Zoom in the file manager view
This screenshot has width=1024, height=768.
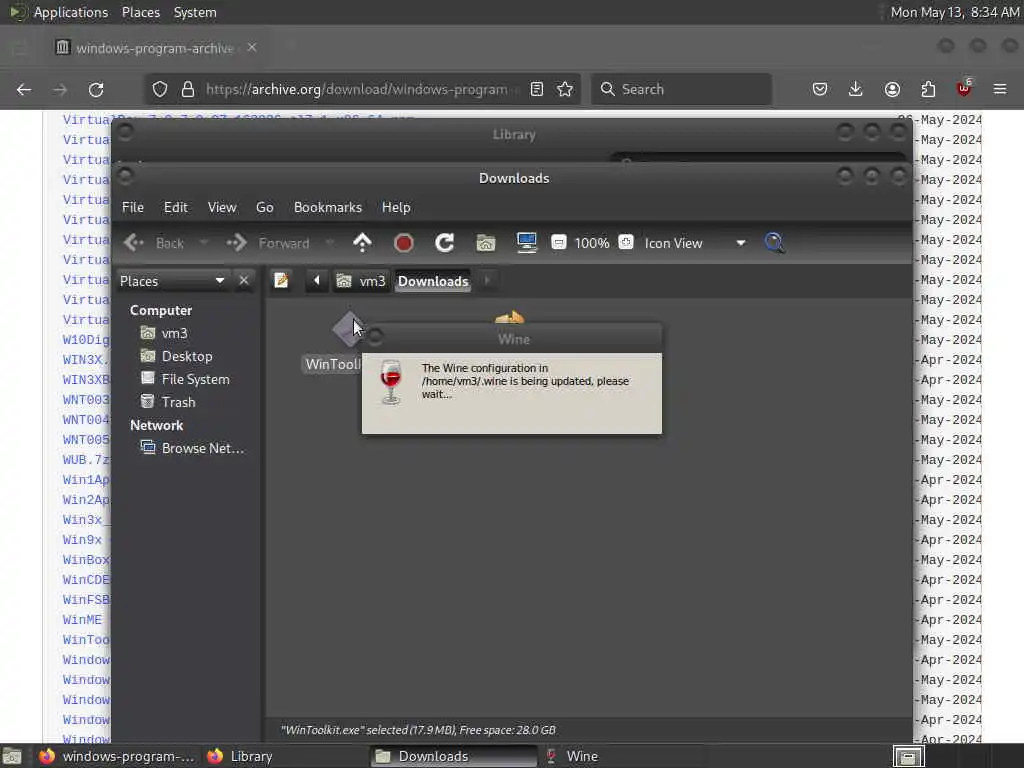[x=626, y=242]
